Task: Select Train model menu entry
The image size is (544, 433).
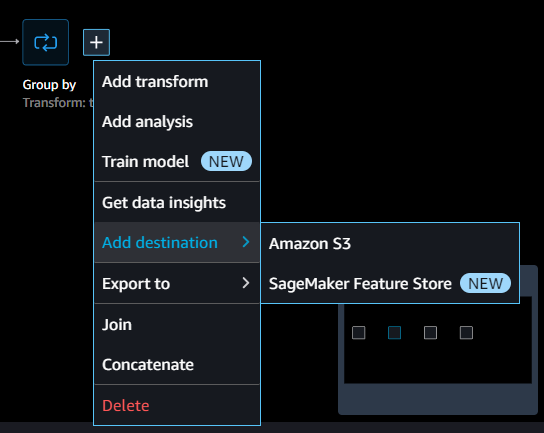Action: pyautogui.click(x=177, y=161)
